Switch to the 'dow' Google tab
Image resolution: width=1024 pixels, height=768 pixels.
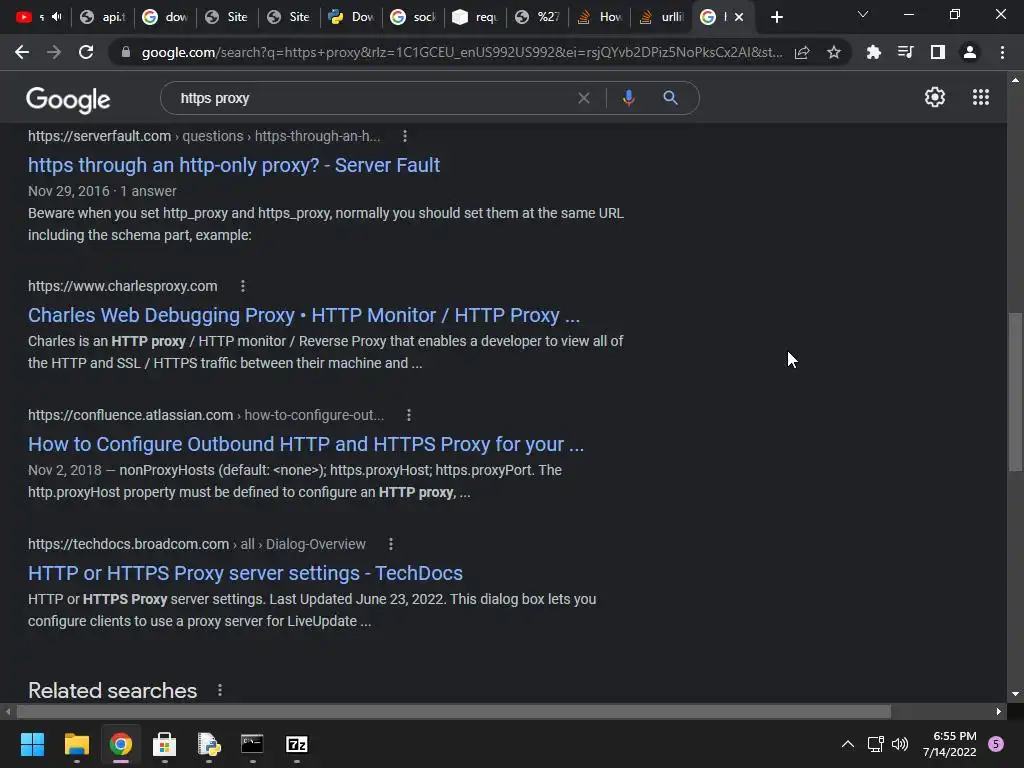(166, 17)
